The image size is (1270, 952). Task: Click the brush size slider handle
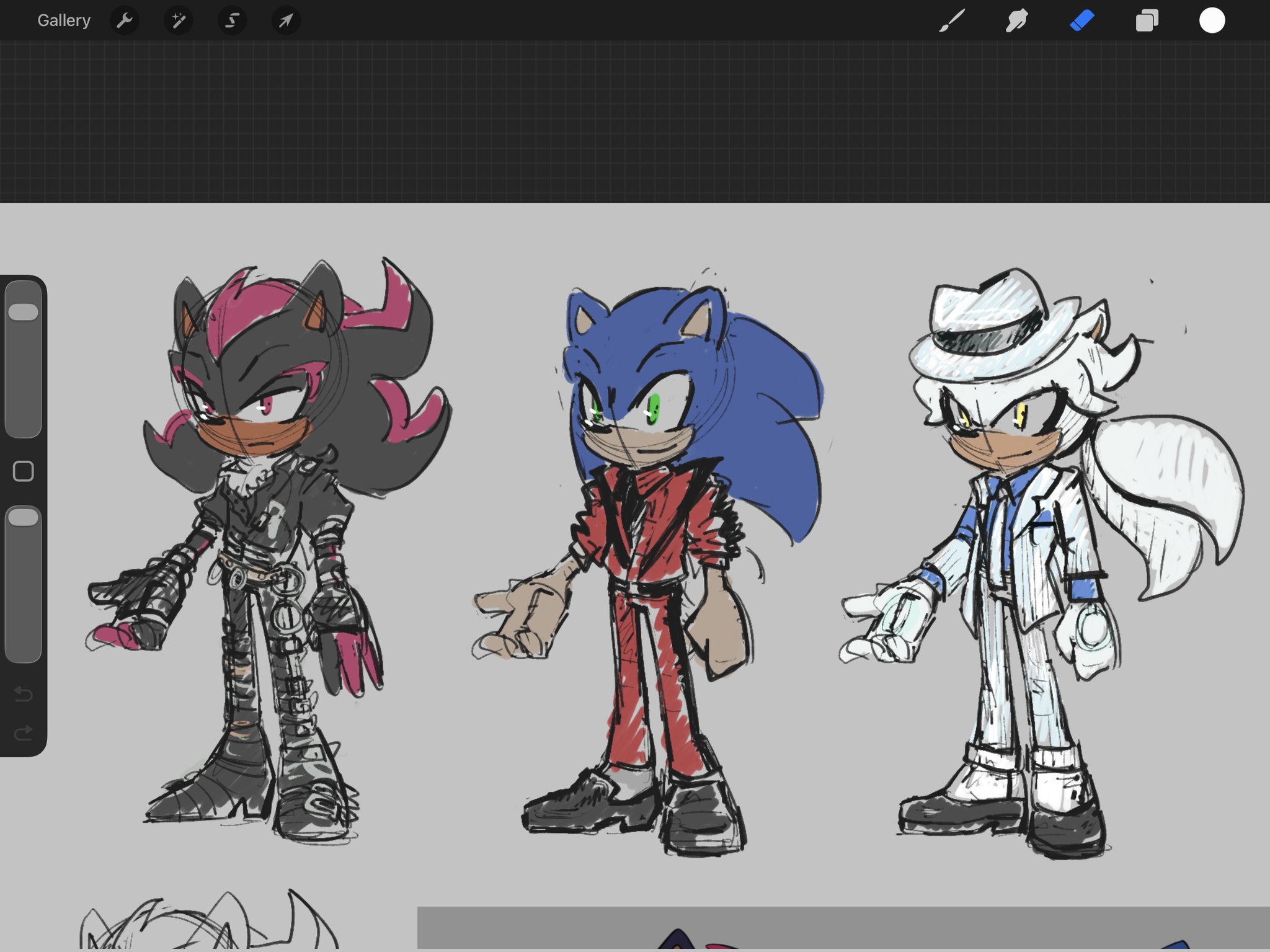coord(24,312)
